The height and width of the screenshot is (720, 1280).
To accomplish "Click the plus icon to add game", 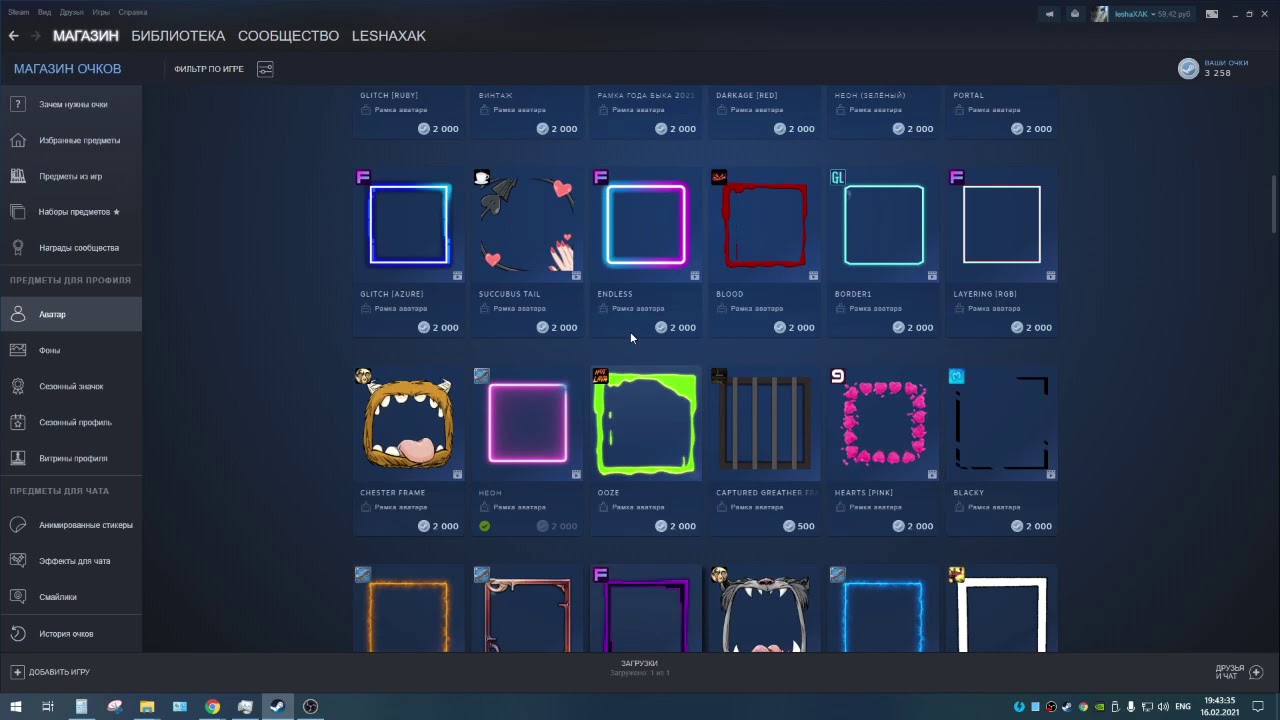I will click(x=17, y=672).
